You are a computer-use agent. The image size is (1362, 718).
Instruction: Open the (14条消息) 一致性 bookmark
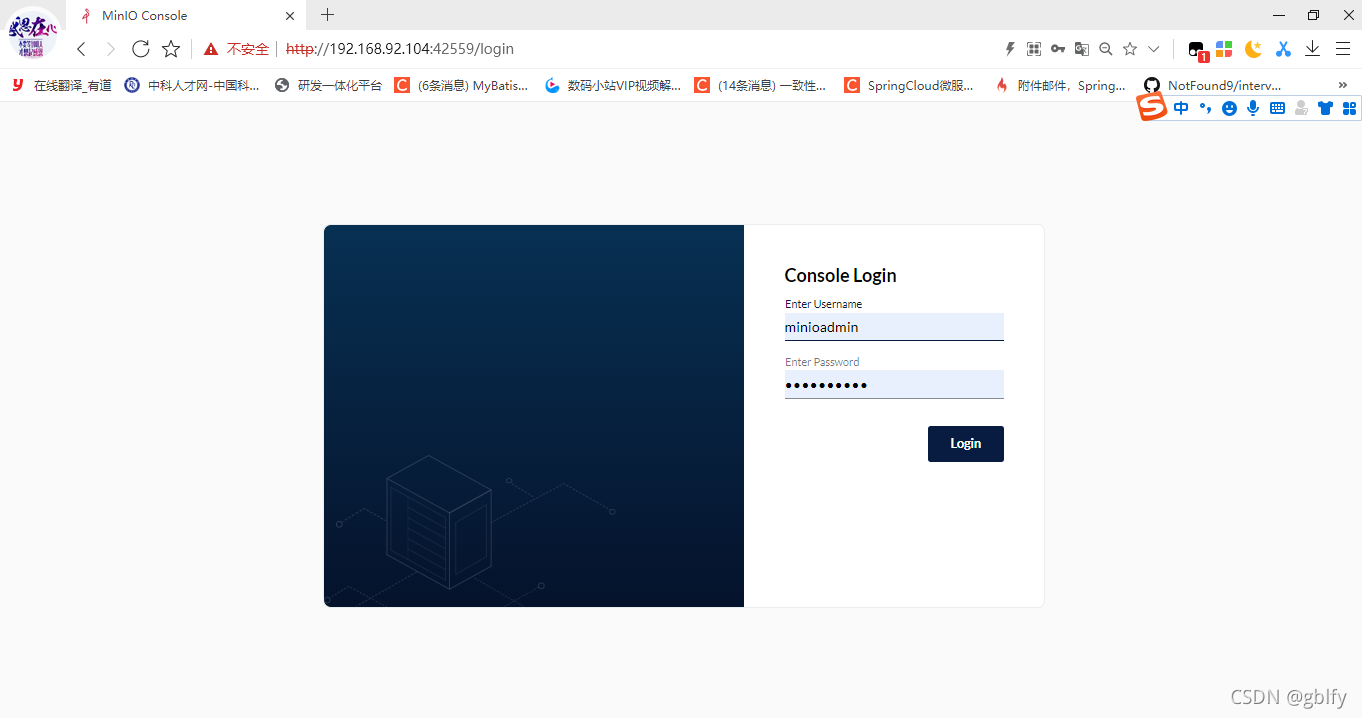click(x=761, y=86)
